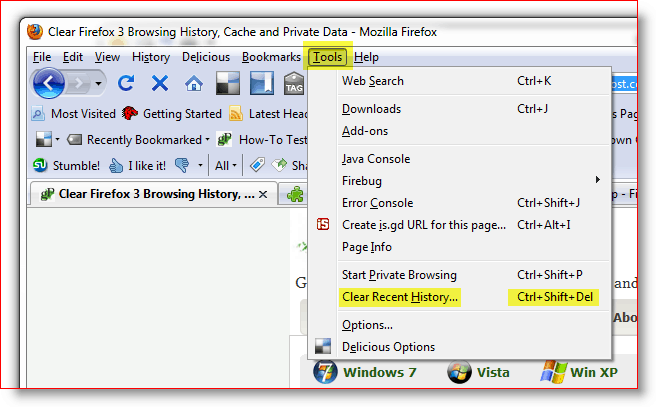Viewport: 656px width, 407px height.
Task: Open the thumbs down dropdown arrow
Action: click(200, 166)
